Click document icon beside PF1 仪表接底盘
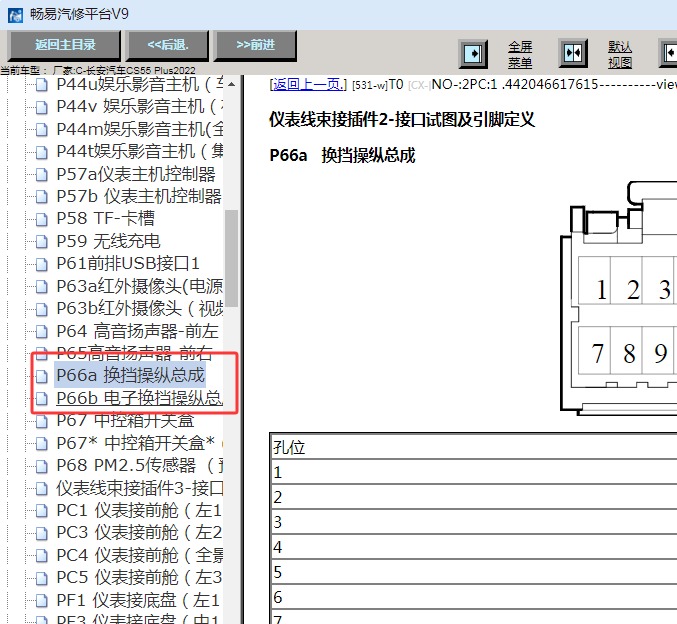677x624 pixels. click(41, 601)
